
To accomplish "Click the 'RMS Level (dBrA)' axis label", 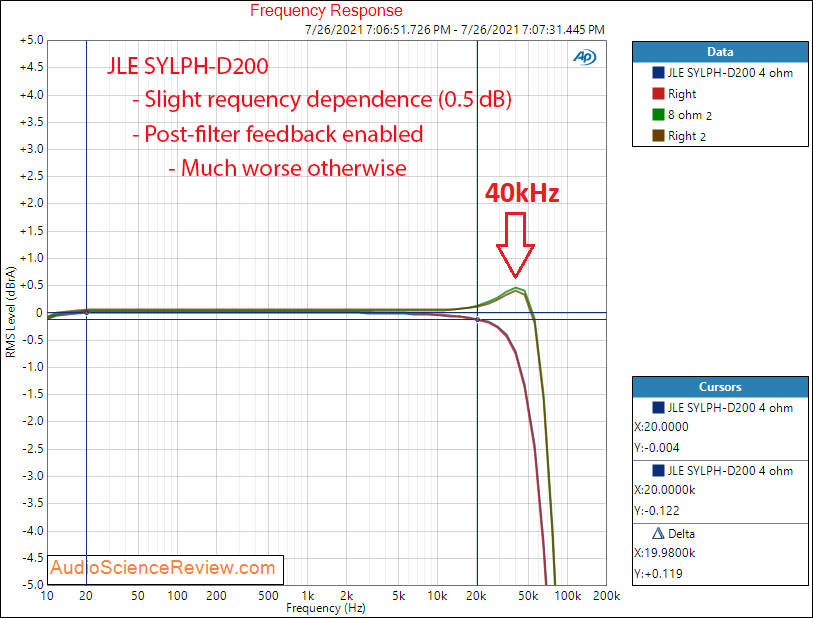I will pyautogui.click(x=11, y=312).
